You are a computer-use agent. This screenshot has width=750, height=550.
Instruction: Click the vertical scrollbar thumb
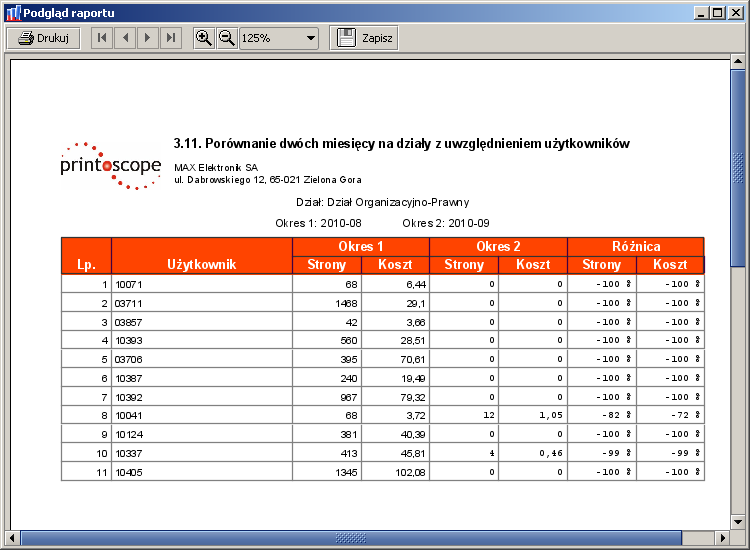(738, 168)
